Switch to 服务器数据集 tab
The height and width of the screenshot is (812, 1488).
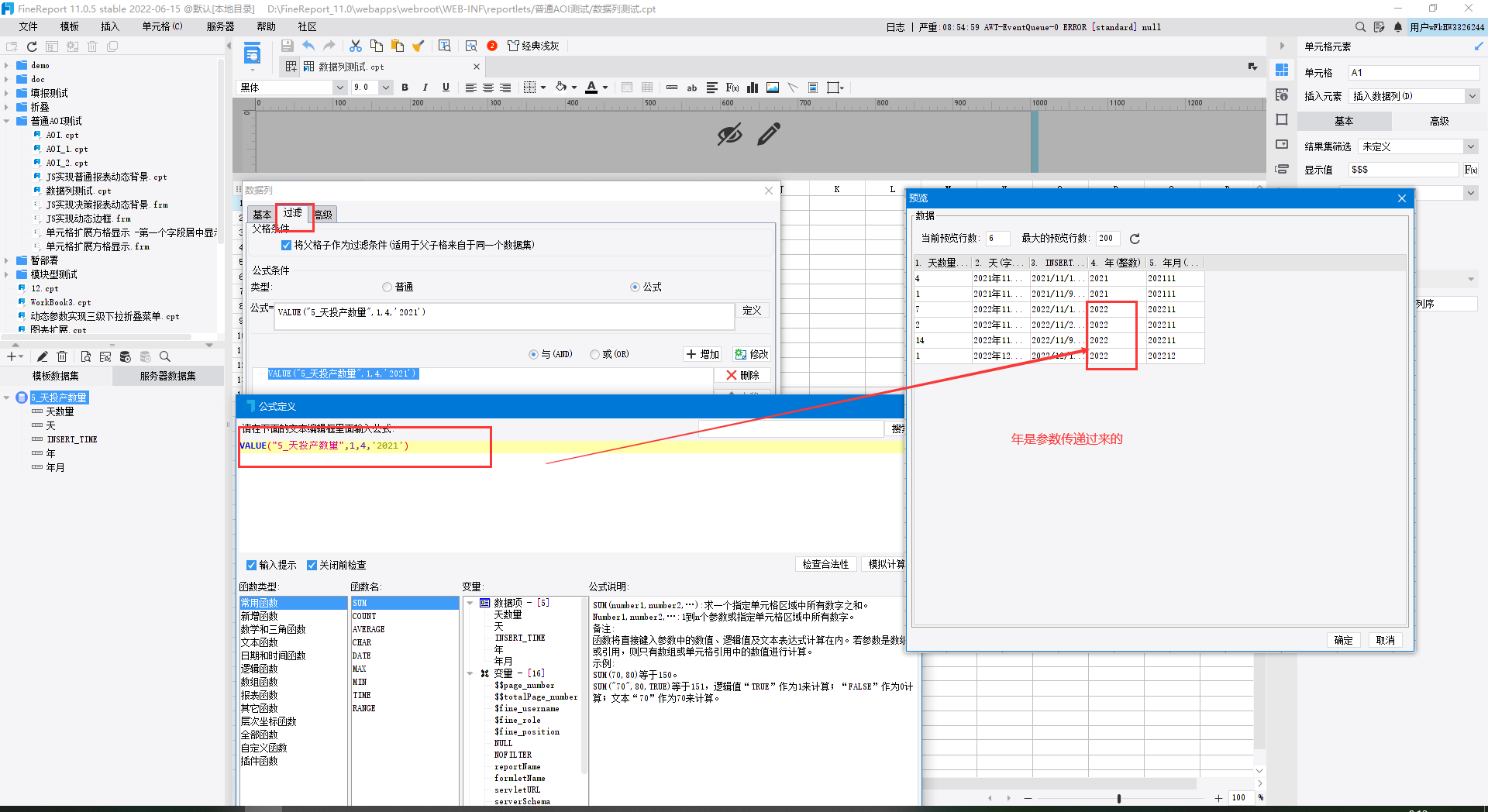(168, 376)
